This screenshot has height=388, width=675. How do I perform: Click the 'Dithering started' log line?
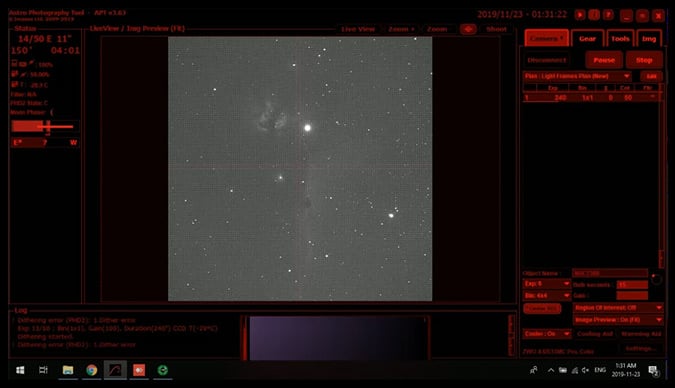tap(46, 336)
